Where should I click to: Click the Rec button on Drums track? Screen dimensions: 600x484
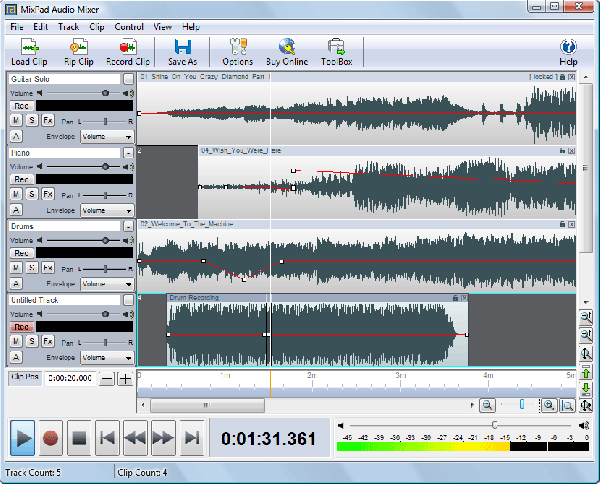[20, 254]
